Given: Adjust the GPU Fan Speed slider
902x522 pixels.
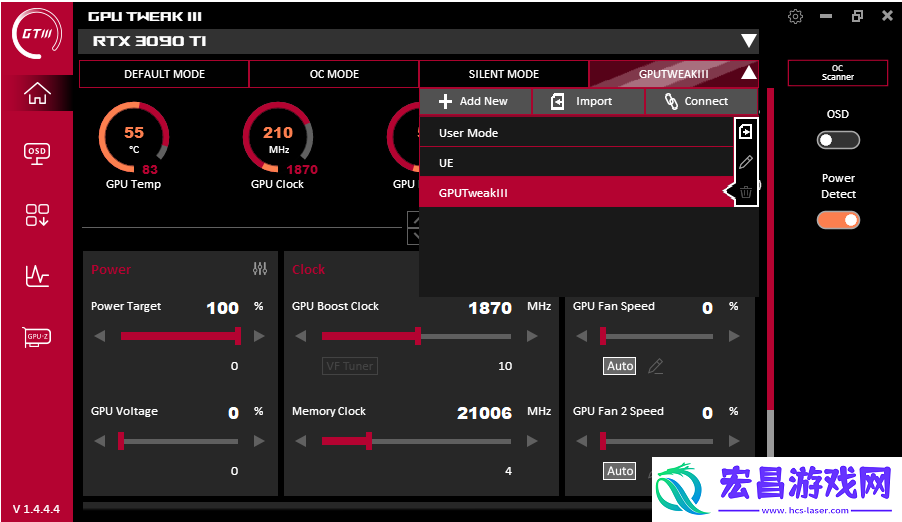Looking at the screenshot, I should [657, 336].
